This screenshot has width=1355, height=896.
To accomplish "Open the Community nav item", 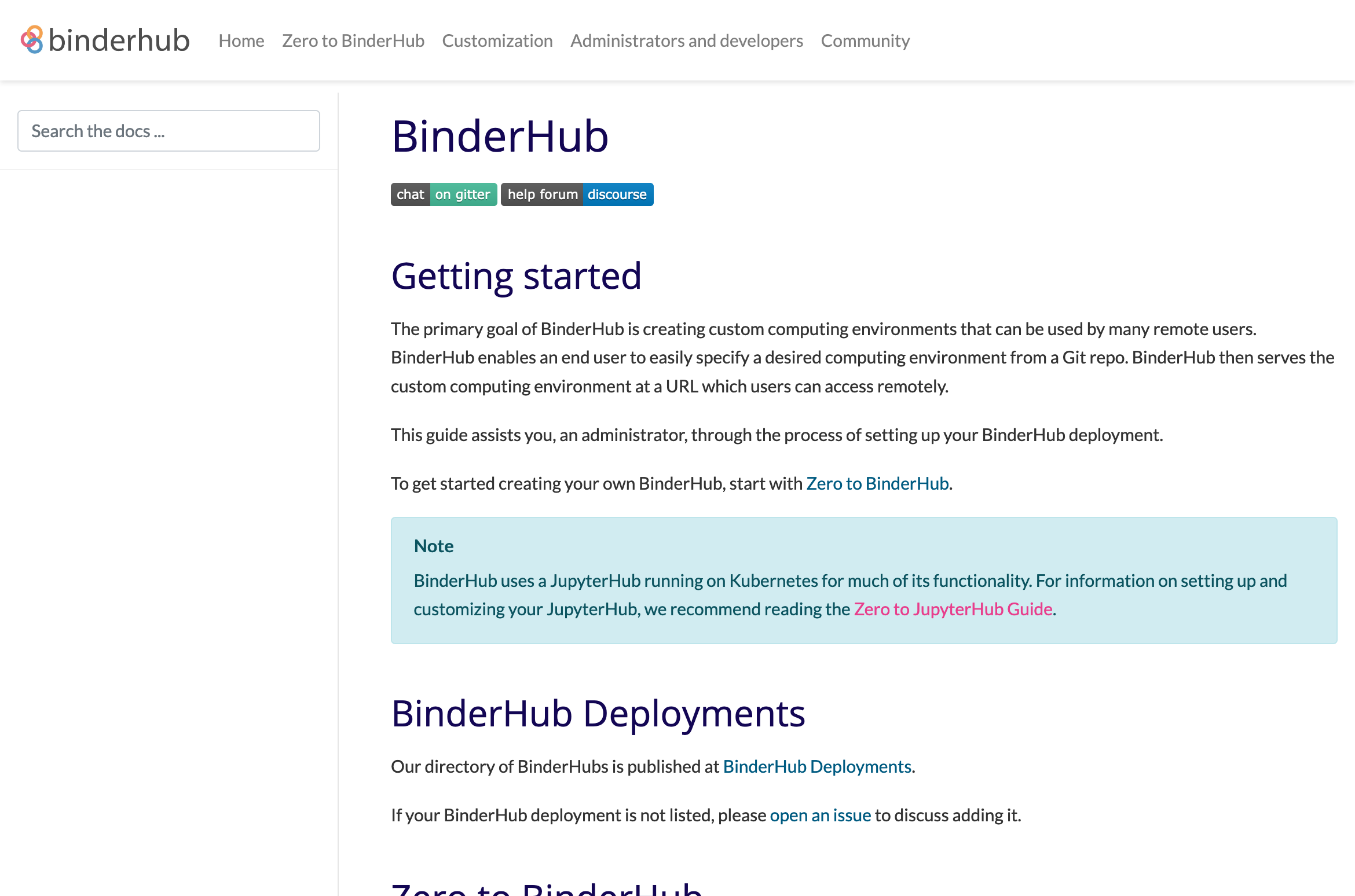I will [x=865, y=41].
